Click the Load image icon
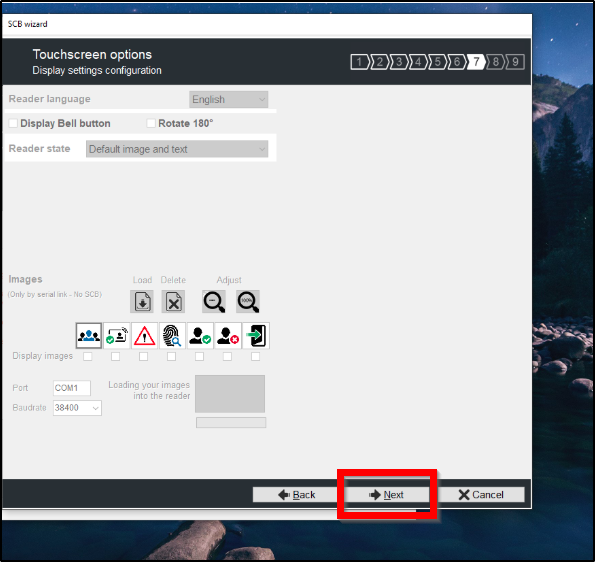Viewport: 595px width, 562px height. point(142,302)
